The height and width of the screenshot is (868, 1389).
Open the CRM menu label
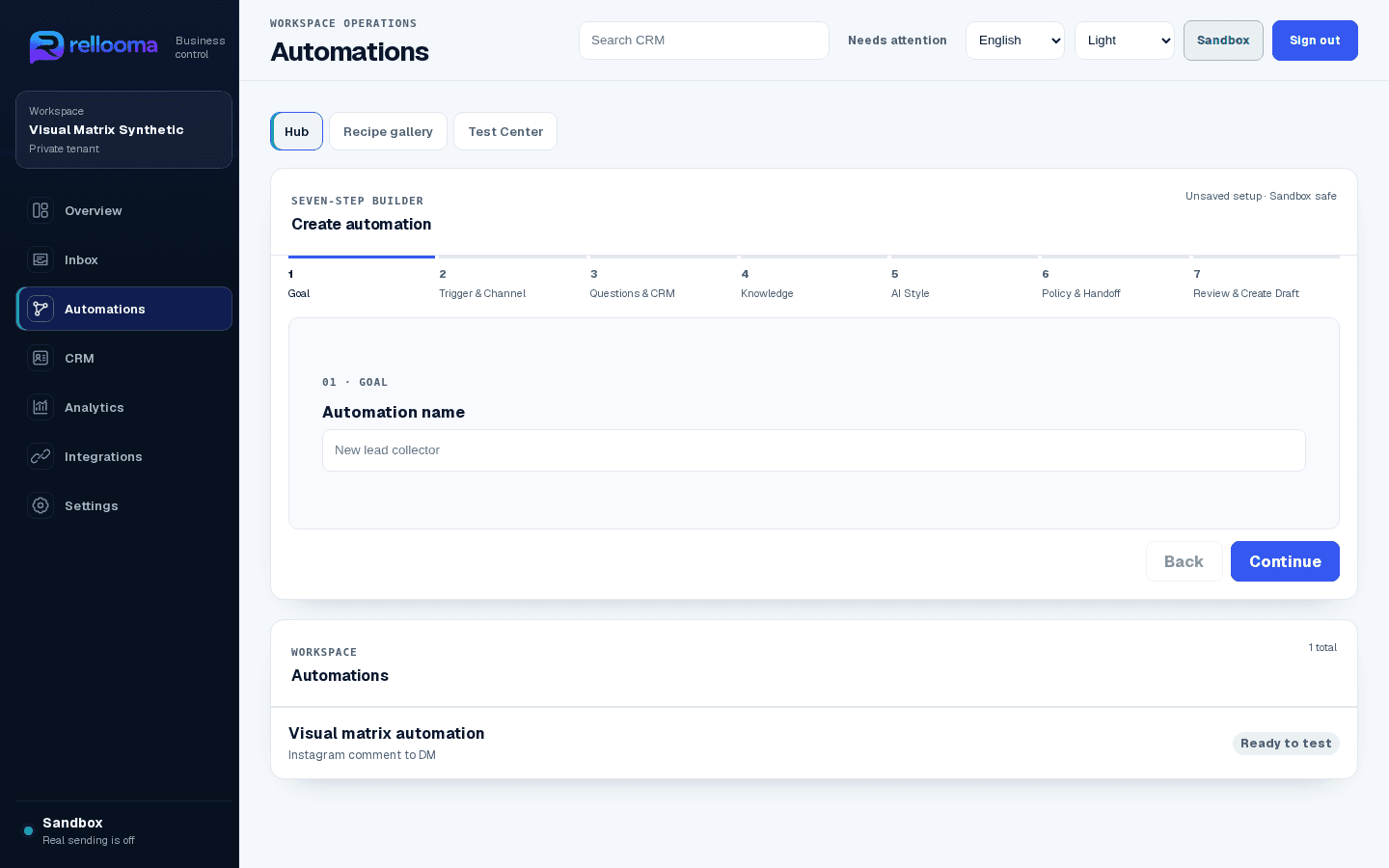[79, 359]
